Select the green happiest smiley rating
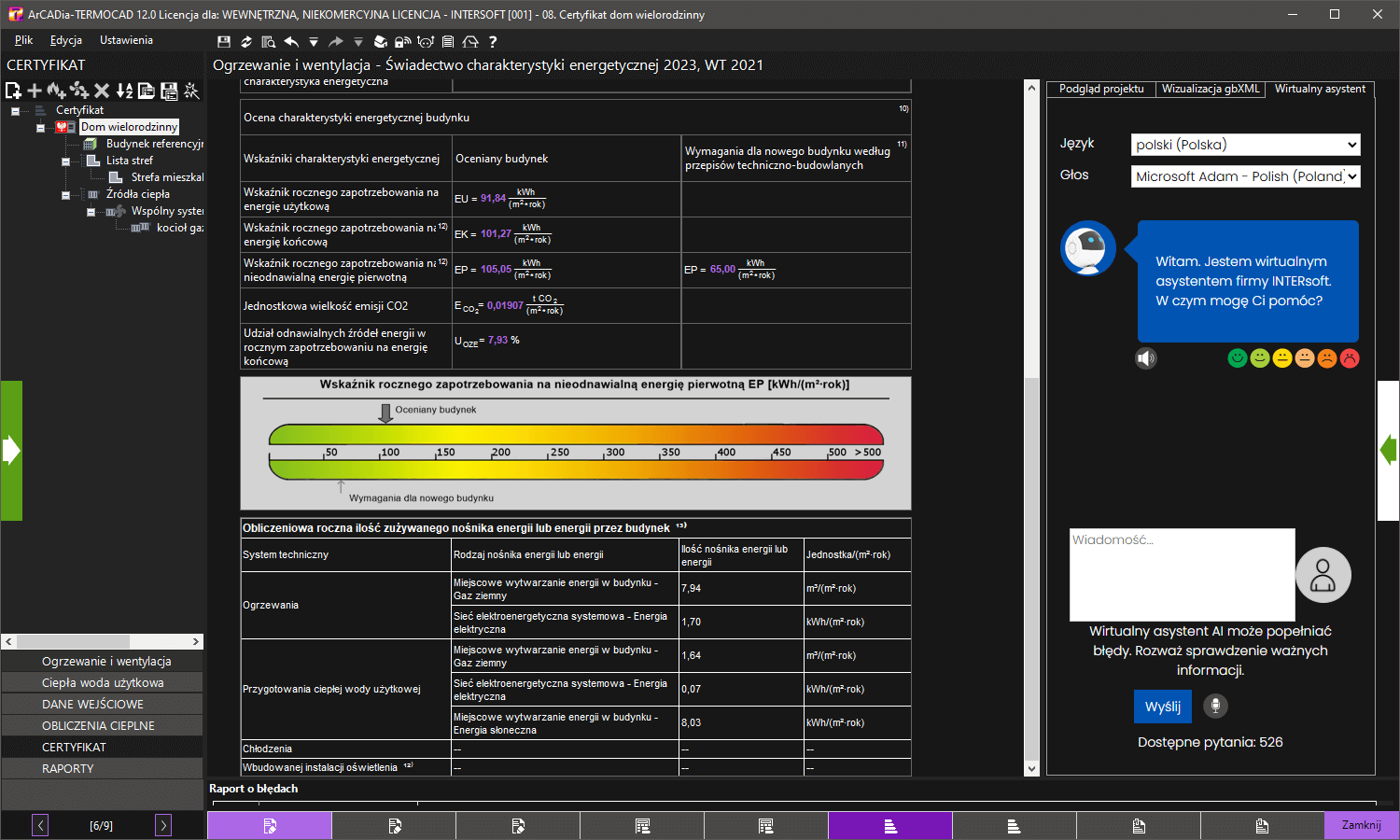1400x840 pixels. click(x=1238, y=358)
